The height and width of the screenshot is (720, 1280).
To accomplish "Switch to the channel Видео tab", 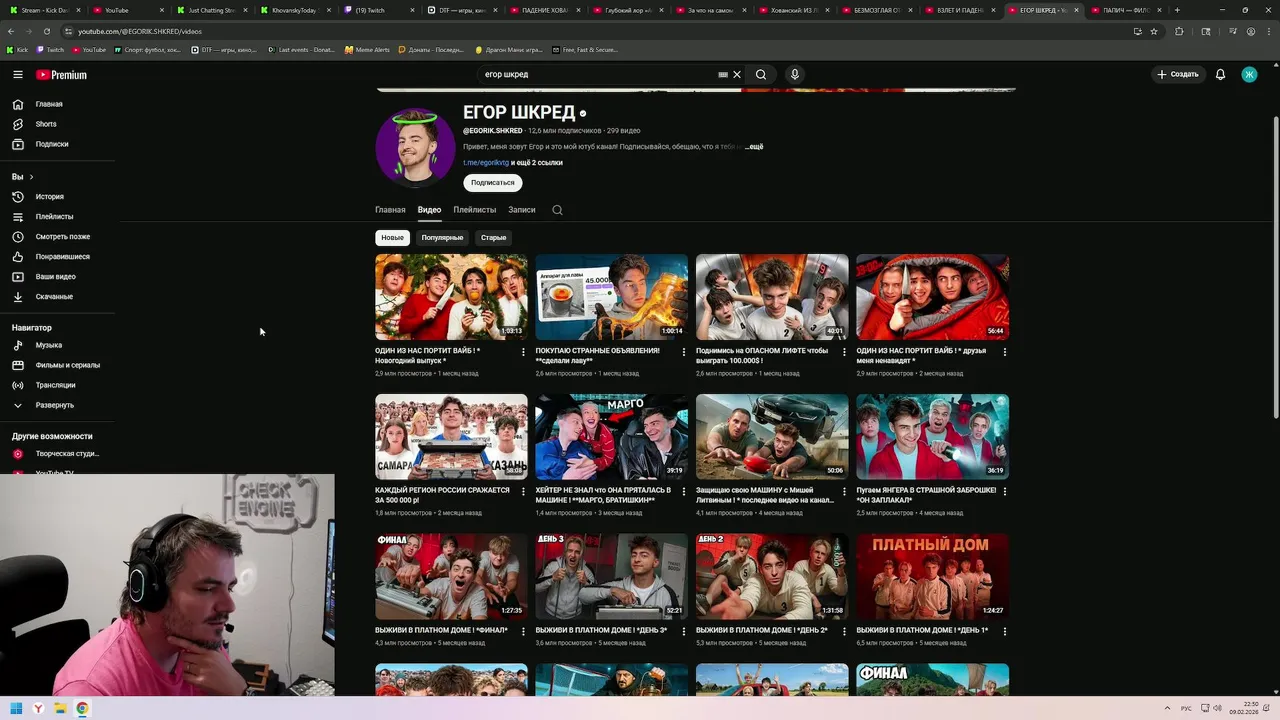I will pos(429,210).
